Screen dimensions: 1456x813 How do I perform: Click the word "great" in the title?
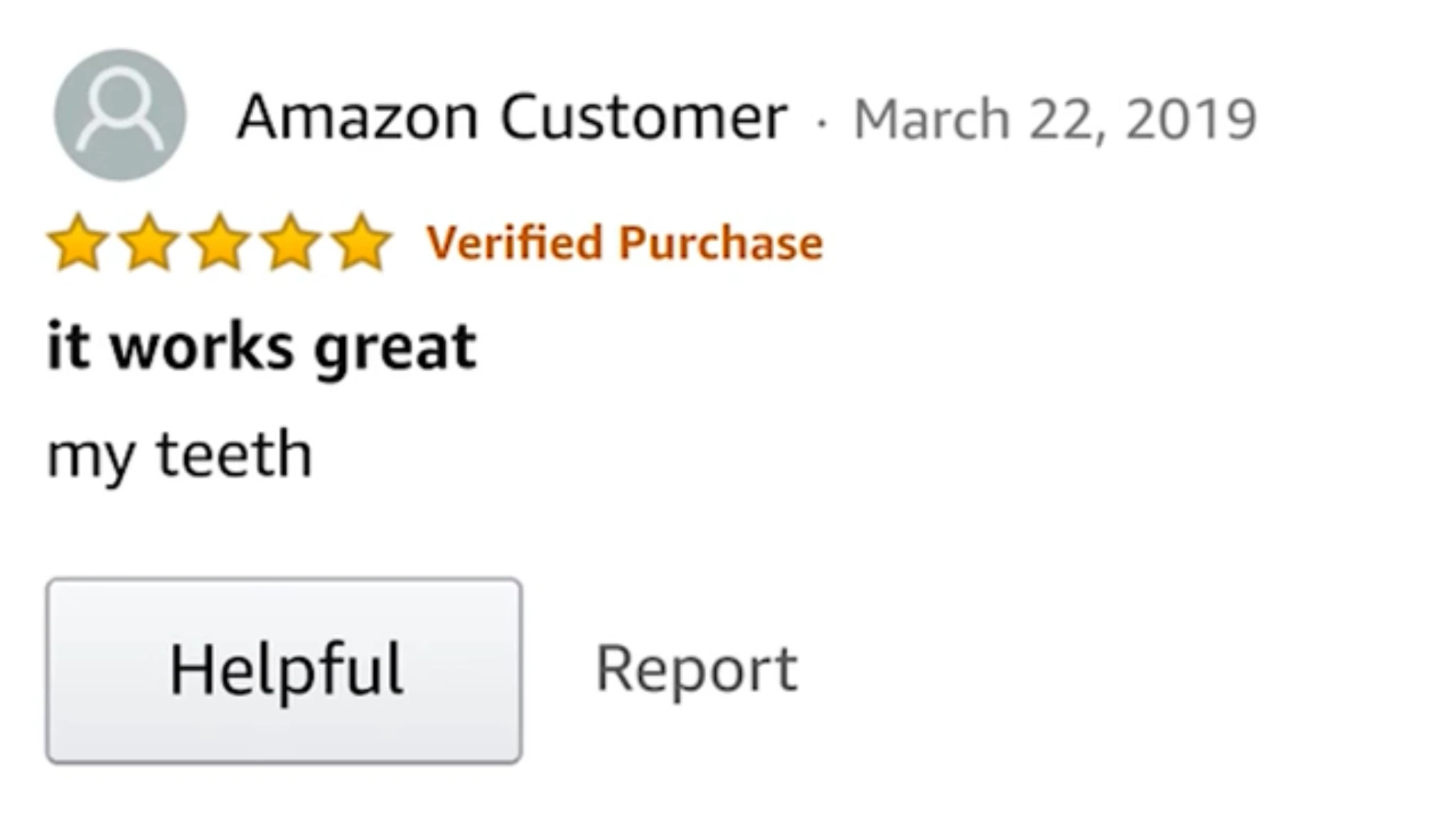pyautogui.click(x=395, y=349)
